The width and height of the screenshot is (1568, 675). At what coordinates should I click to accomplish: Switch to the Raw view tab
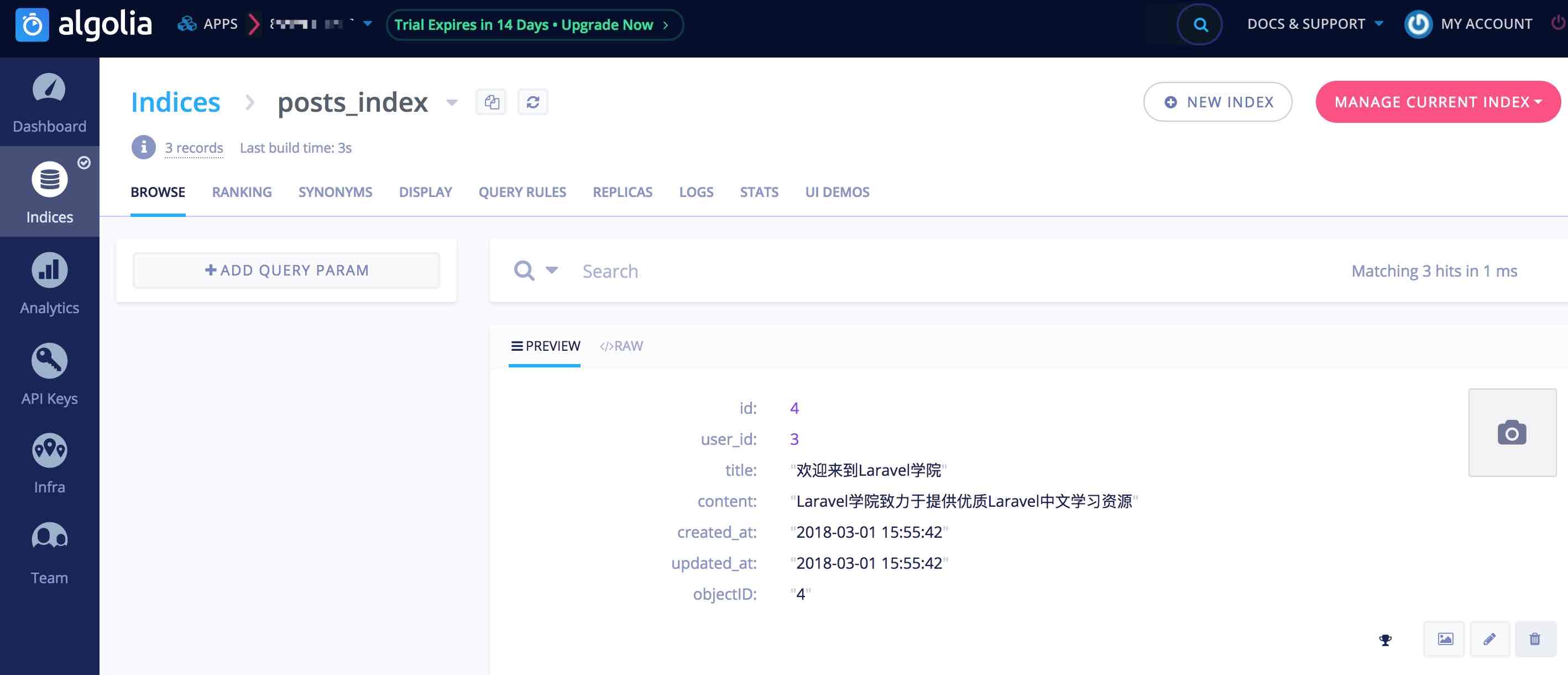[x=621, y=346]
